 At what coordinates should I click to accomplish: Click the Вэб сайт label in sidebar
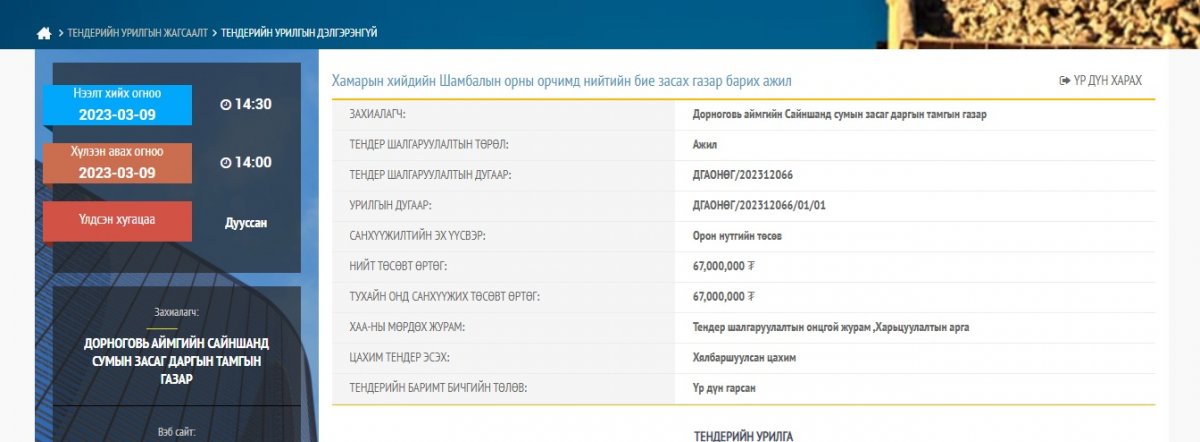tap(176, 432)
